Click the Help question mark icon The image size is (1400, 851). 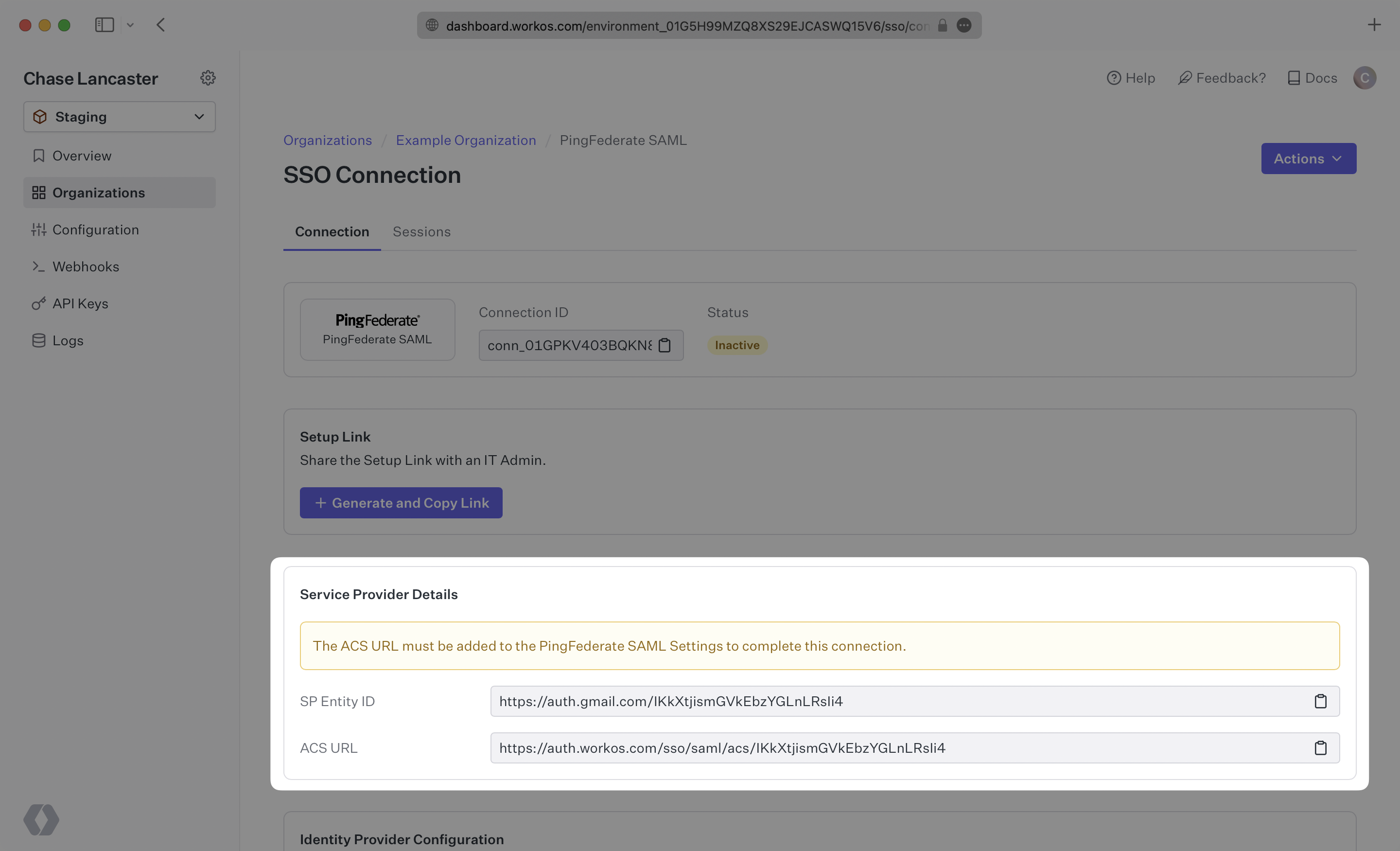(x=1114, y=77)
